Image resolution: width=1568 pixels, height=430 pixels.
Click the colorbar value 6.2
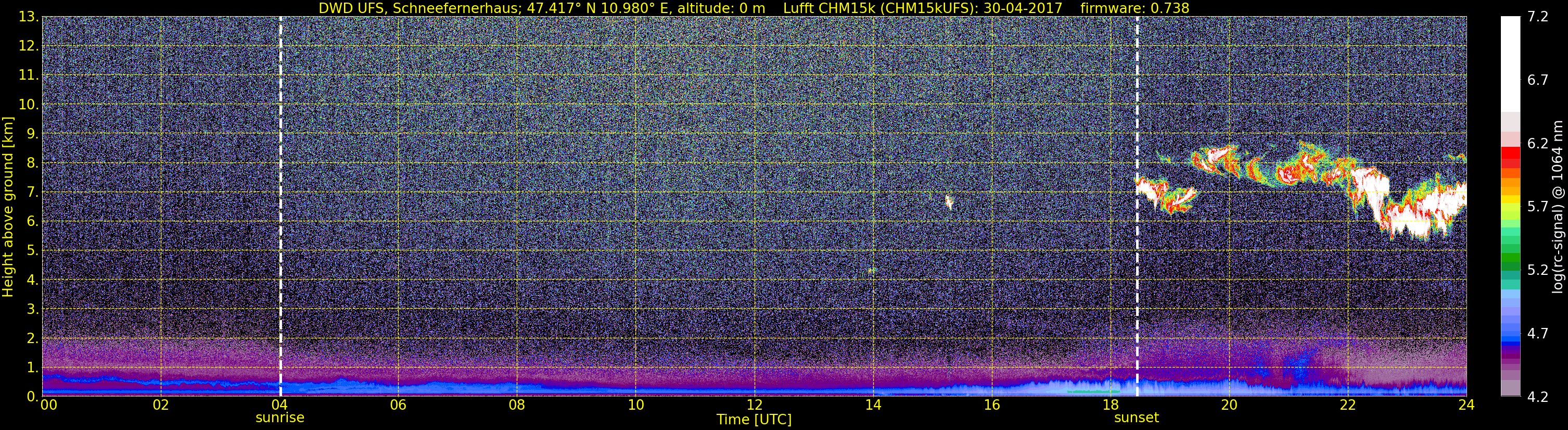tap(1538, 143)
